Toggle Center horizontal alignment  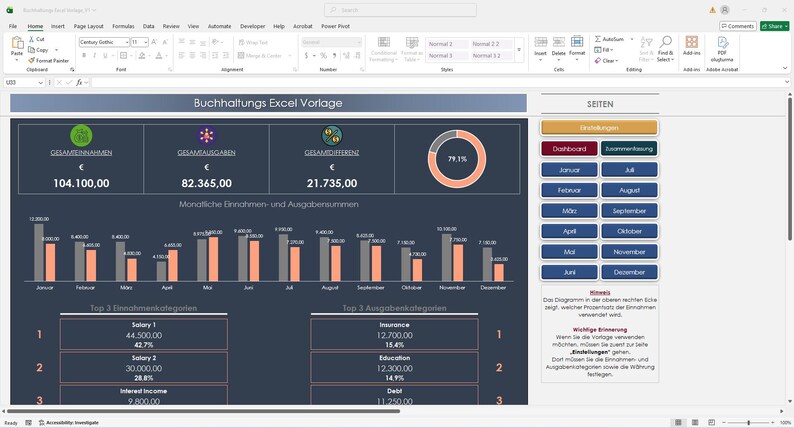[x=192, y=55]
